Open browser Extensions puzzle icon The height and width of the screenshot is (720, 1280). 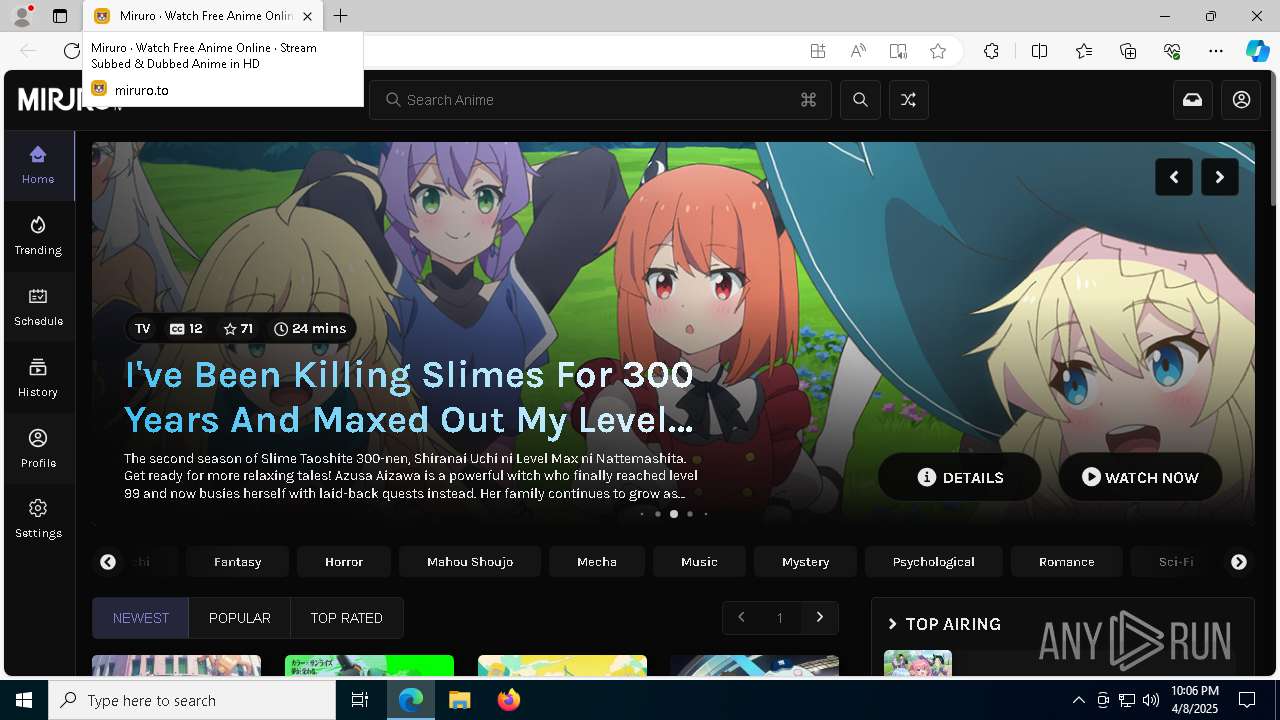[991, 51]
